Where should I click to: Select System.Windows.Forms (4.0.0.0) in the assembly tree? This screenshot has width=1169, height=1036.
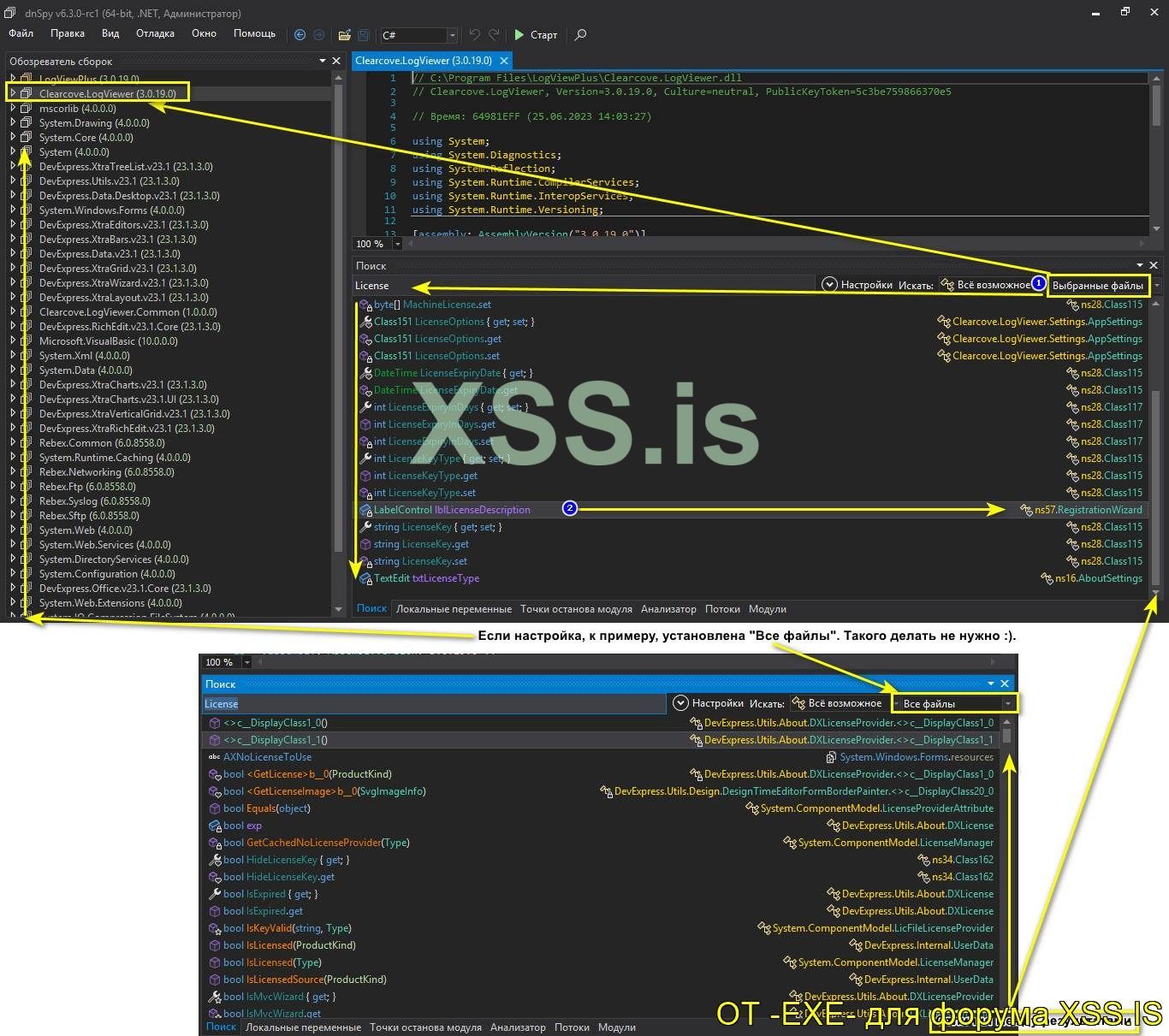click(x=112, y=210)
